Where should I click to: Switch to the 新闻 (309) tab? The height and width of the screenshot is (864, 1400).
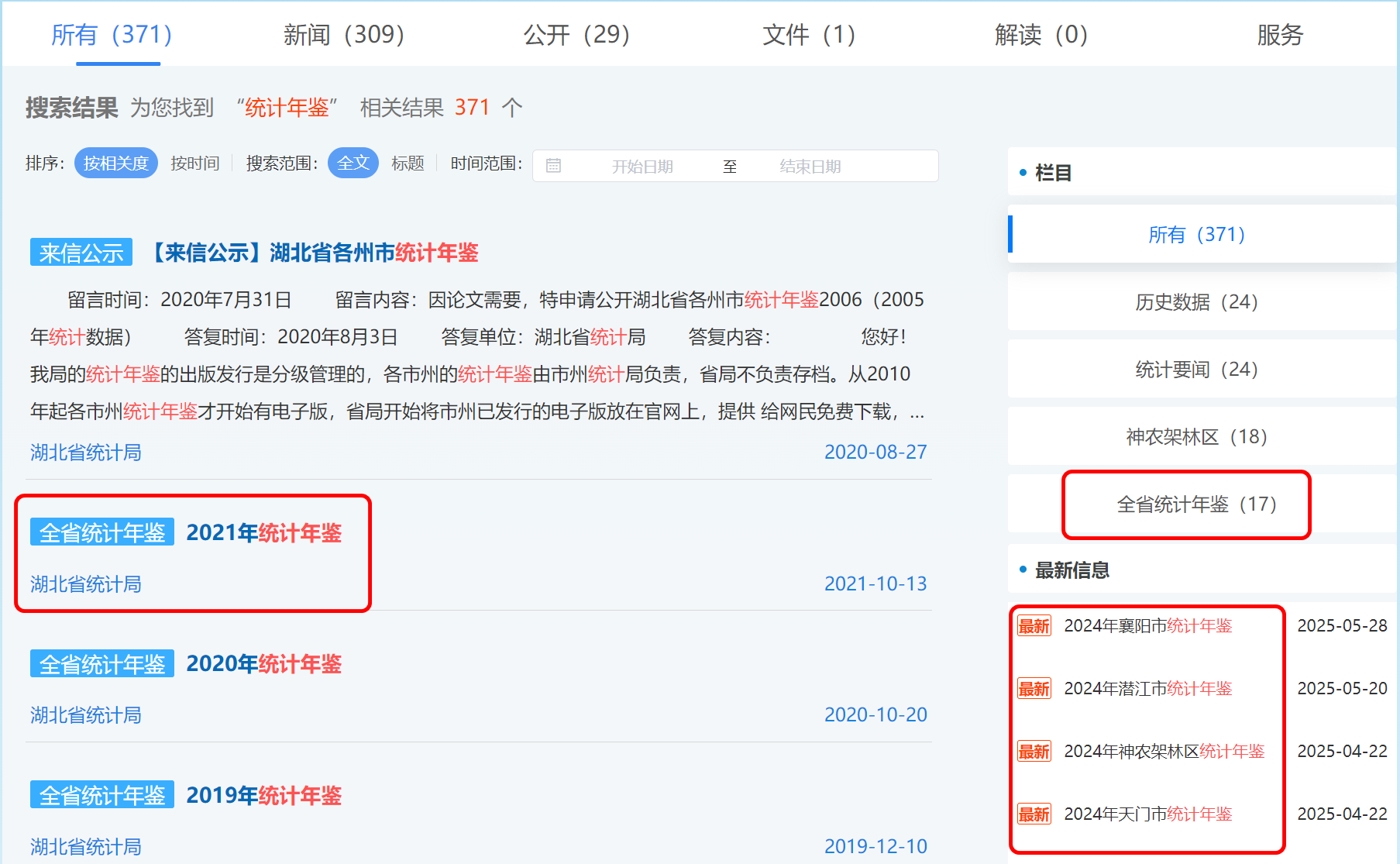[x=343, y=35]
